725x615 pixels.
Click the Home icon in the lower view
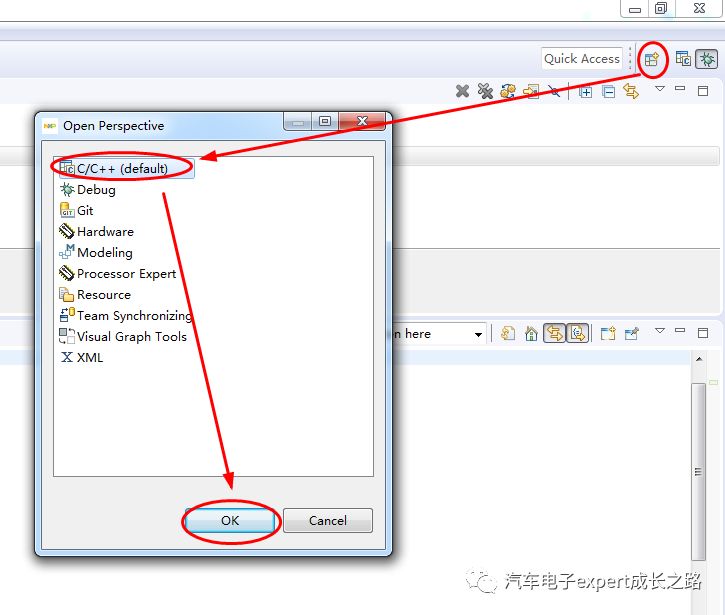tap(531, 333)
